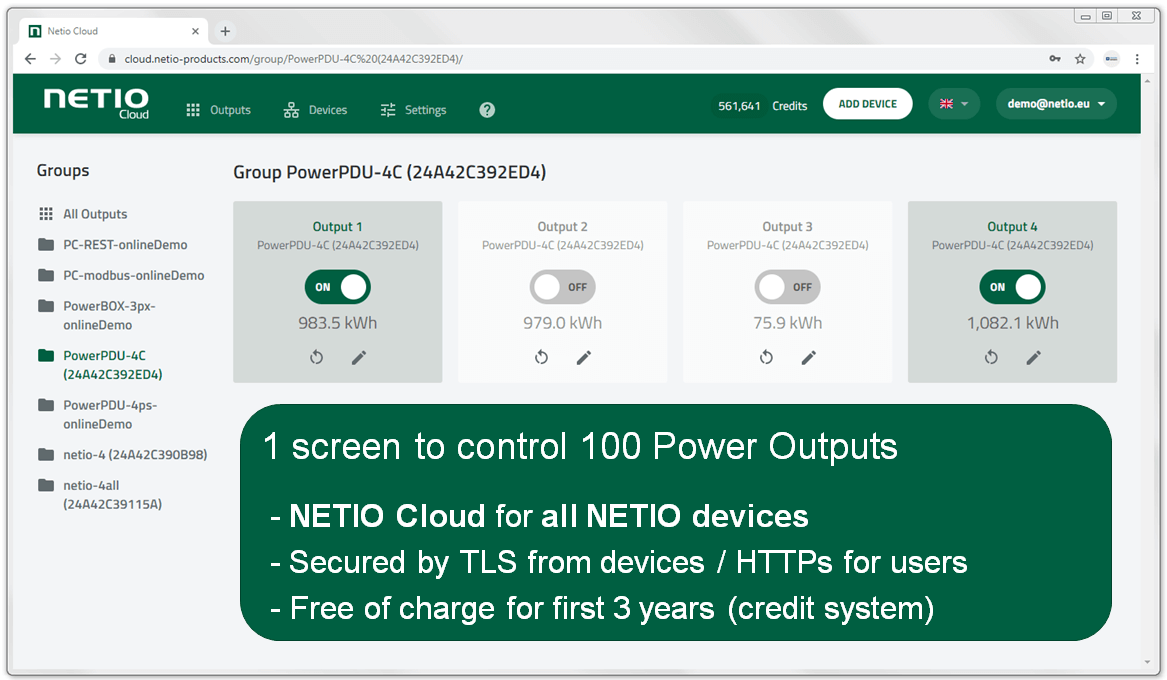
Task: Select the PowerPDU-4C (24A42C392ED4) group
Action: click(100, 365)
